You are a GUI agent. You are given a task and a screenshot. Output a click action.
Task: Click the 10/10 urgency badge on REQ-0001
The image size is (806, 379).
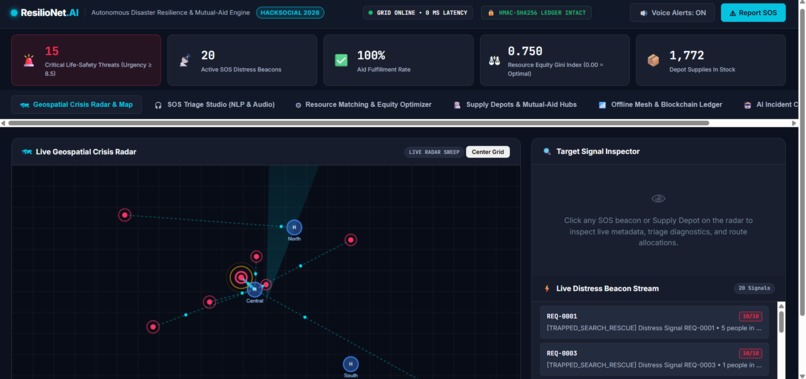coord(750,316)
